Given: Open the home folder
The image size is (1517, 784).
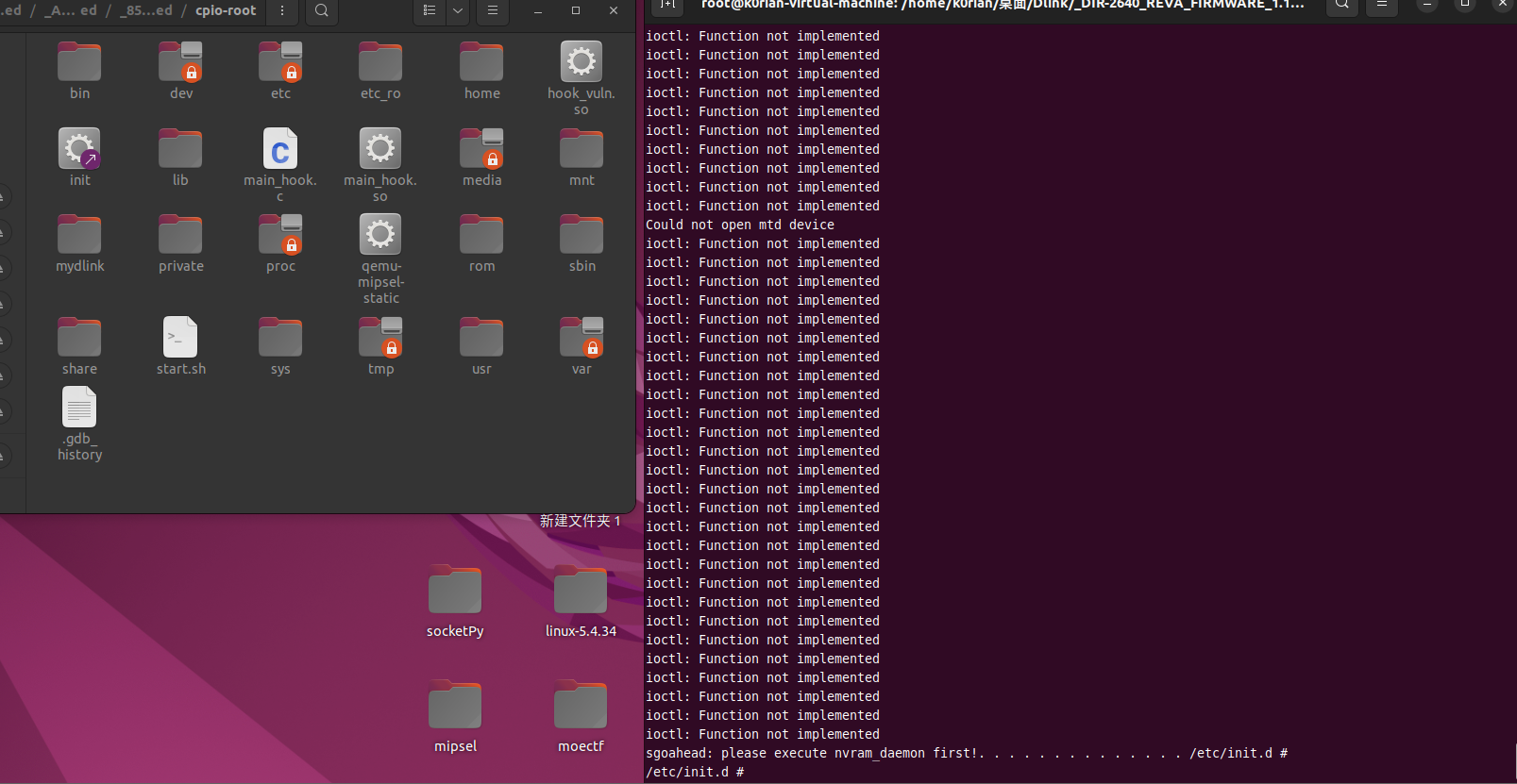Looking at the screenshot, I should coord(481,70).
